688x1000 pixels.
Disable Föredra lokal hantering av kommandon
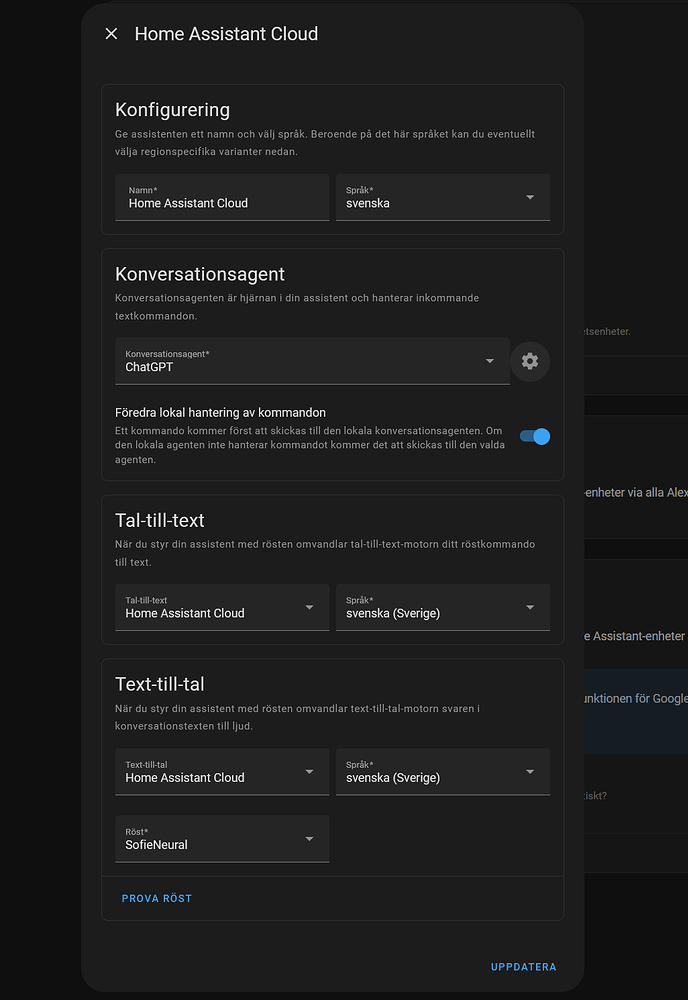point(534,436)
